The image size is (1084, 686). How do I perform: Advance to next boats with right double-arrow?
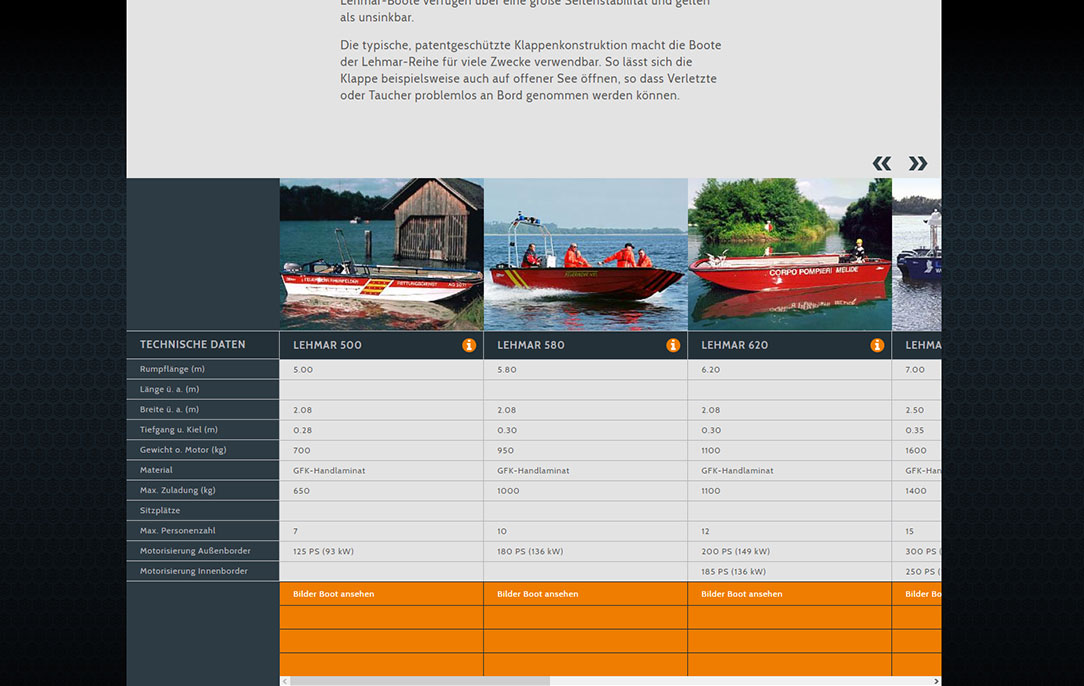click(917, 163)
